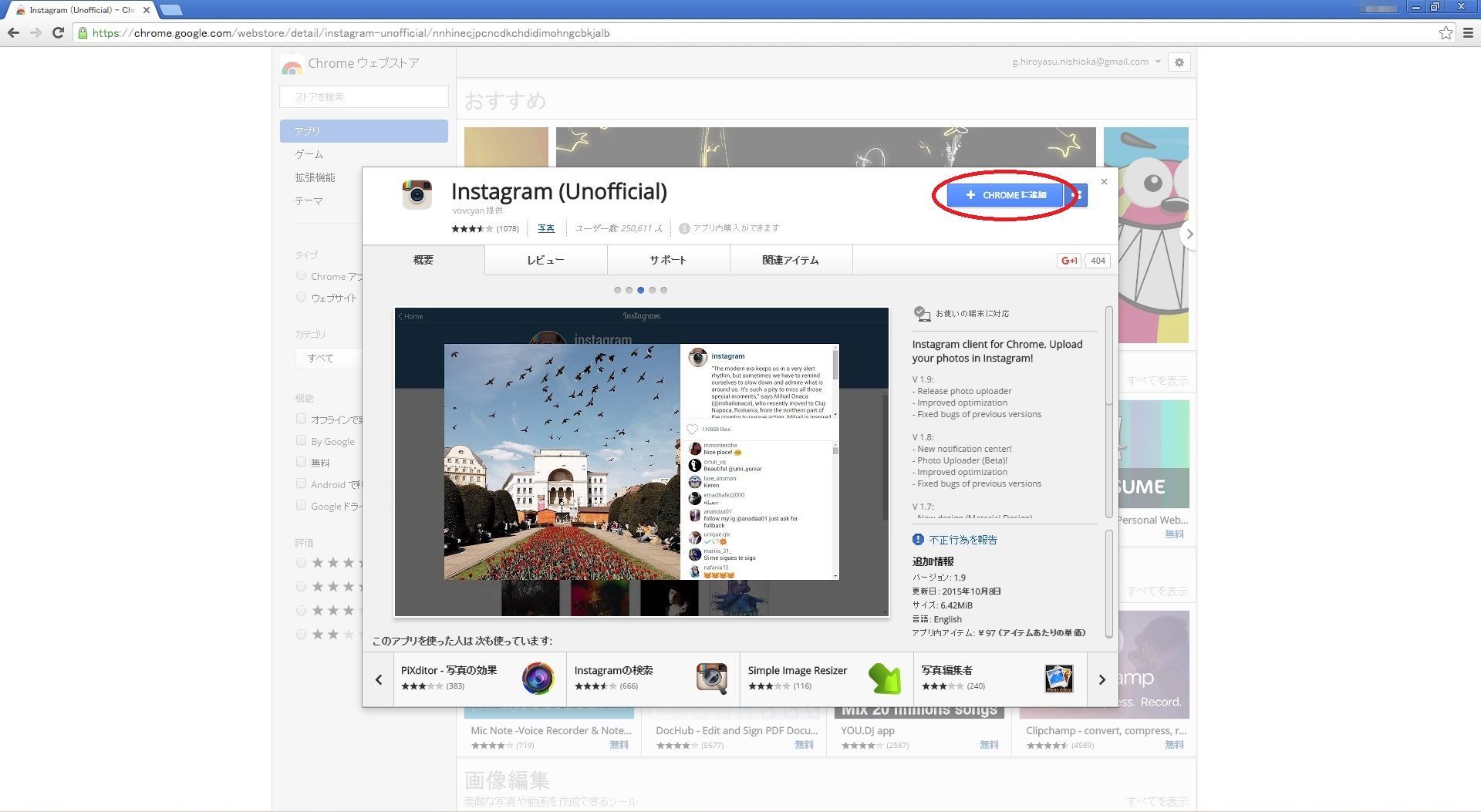Click the heart like icon in screenshot
Screen dimensions: 1481x812
(692, 430)
